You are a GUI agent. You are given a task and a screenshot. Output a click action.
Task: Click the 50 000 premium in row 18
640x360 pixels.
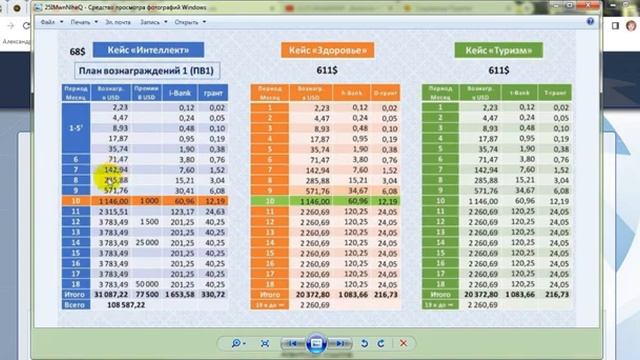pos(147,284)
